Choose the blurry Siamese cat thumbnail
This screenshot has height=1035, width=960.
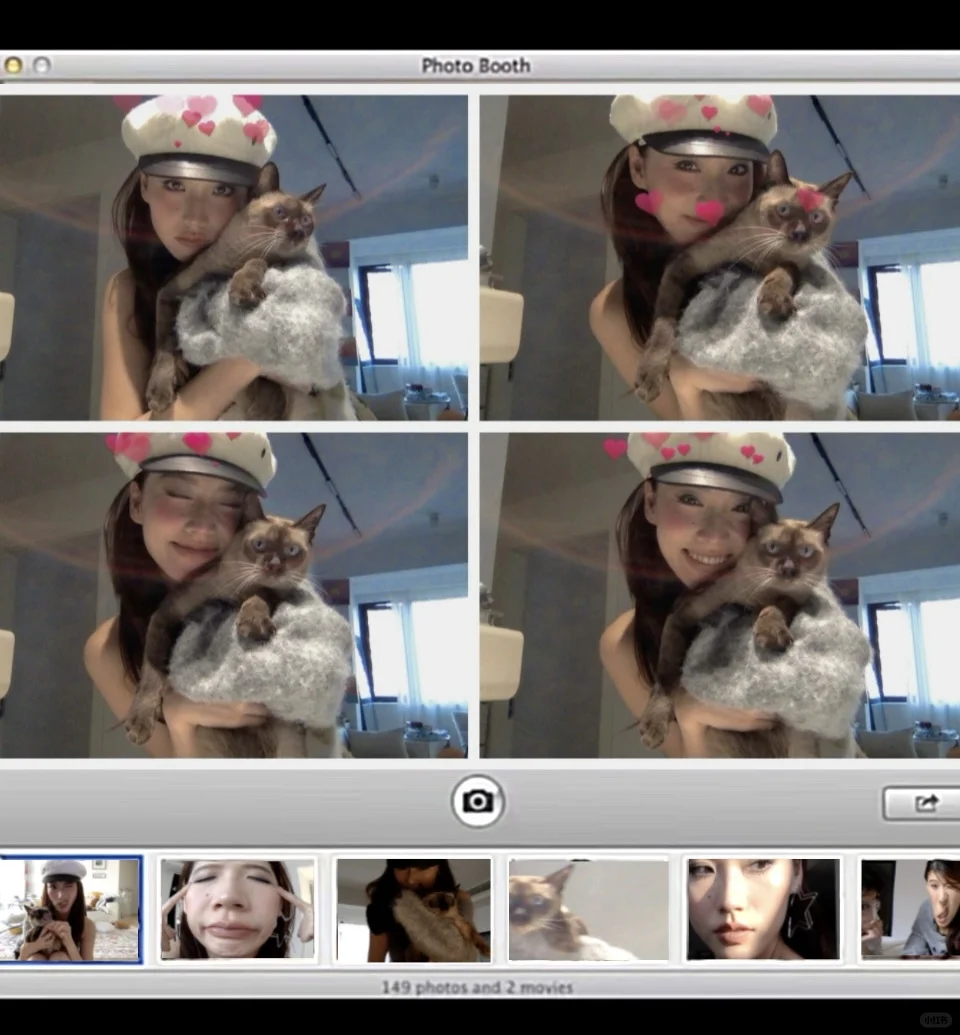click(x=588, y=910)
